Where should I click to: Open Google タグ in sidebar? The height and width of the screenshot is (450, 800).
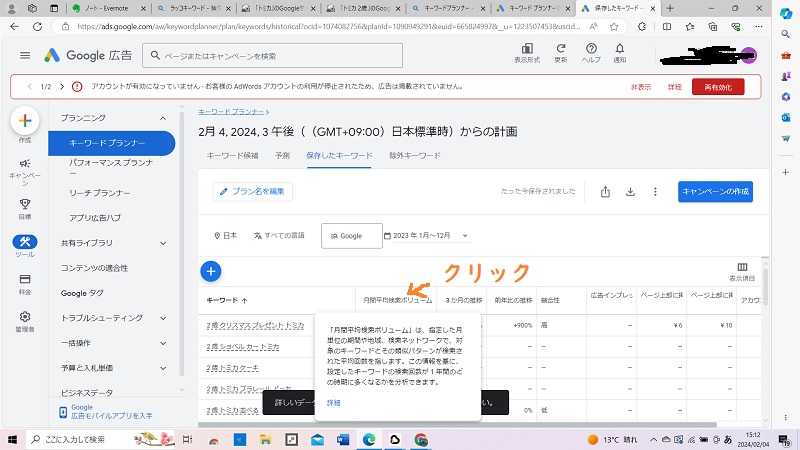[82, 293]
